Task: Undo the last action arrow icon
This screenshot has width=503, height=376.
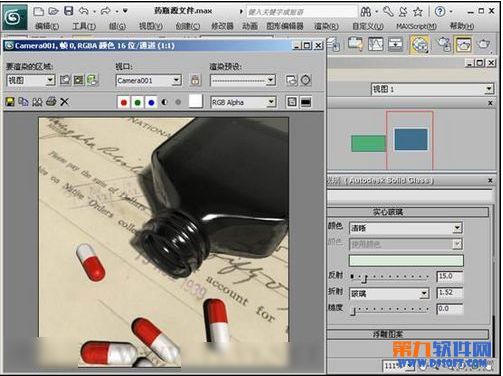Action: 83,11
